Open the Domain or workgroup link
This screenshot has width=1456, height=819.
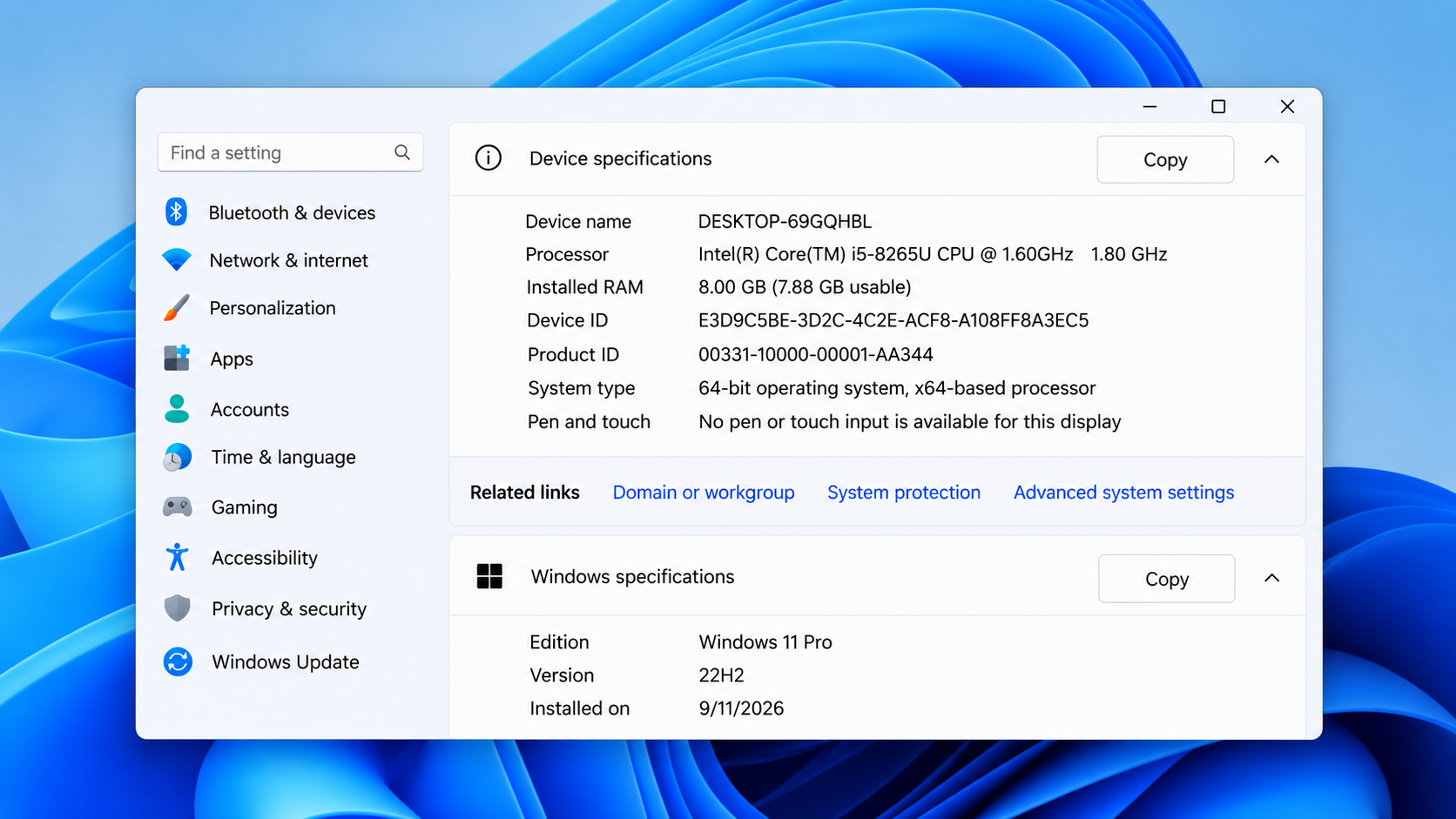(x=704, y=493)
